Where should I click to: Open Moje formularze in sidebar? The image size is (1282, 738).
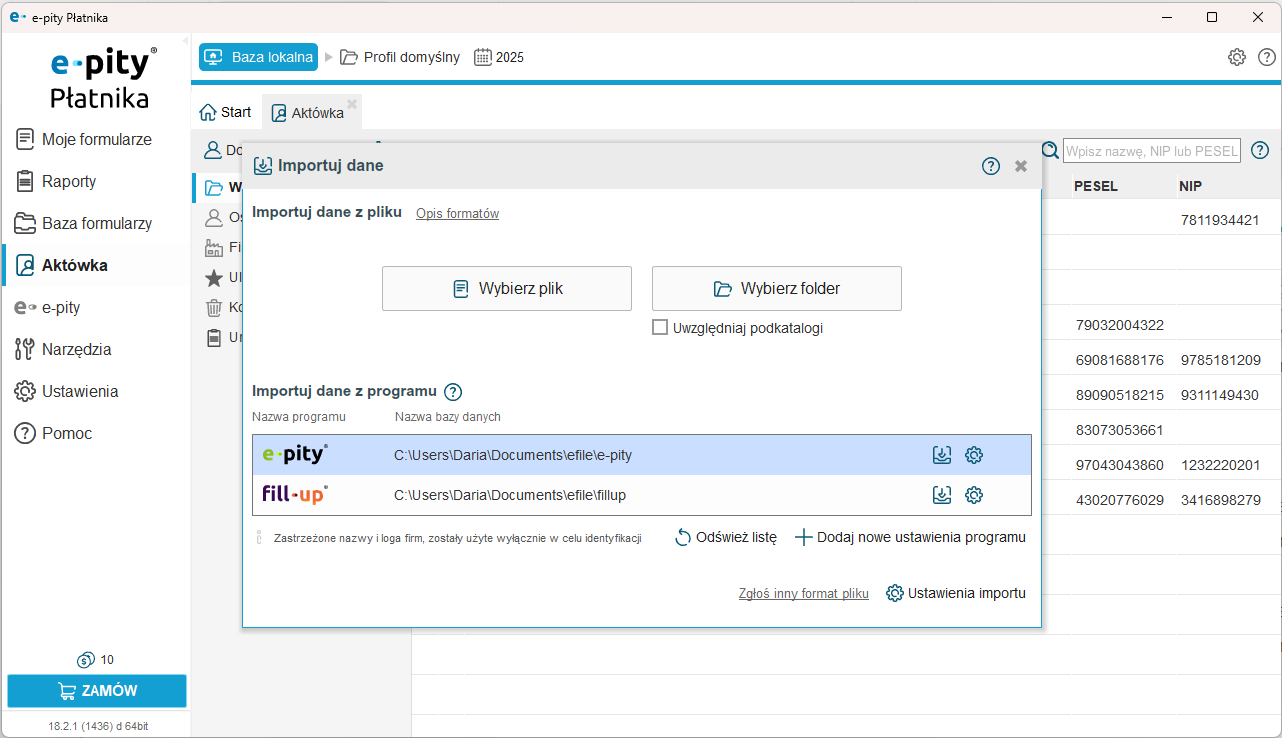(x=96, y=140)
